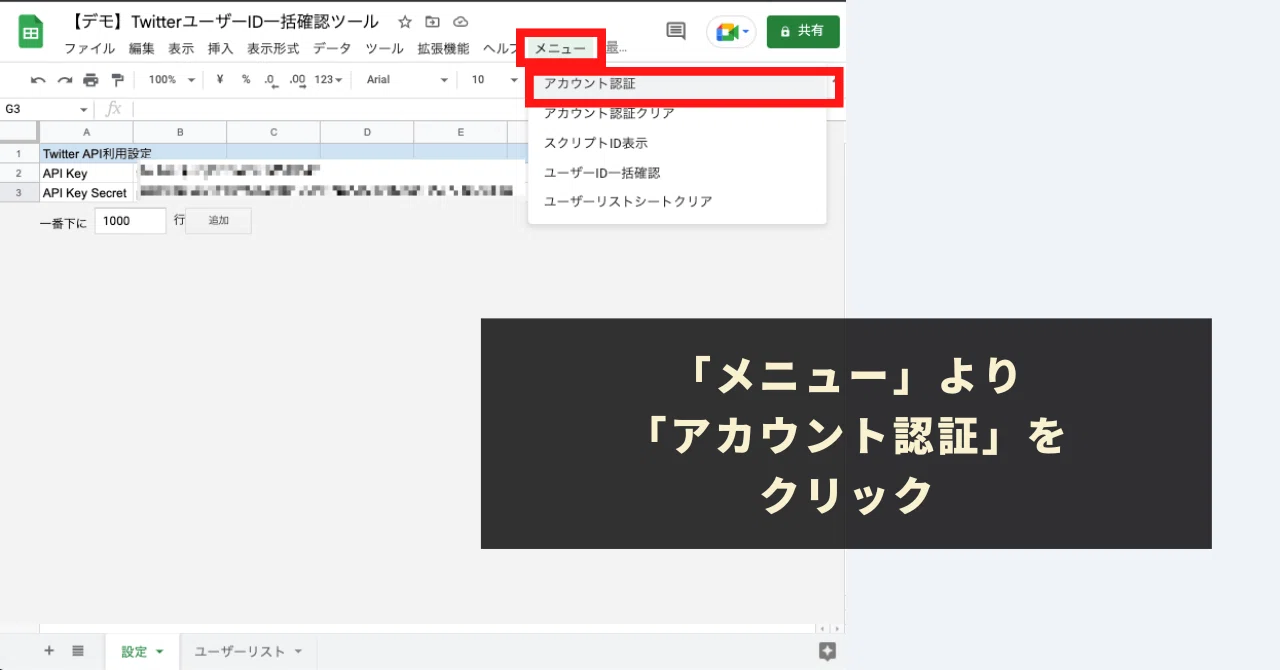1280x670 pixels.
Task: Format as currency with ¥ icon
Action: coord(219,80)
